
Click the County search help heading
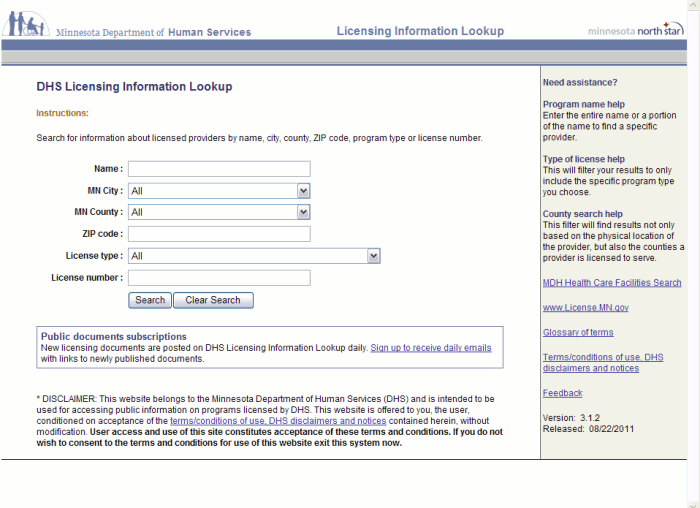pos(583,214)
